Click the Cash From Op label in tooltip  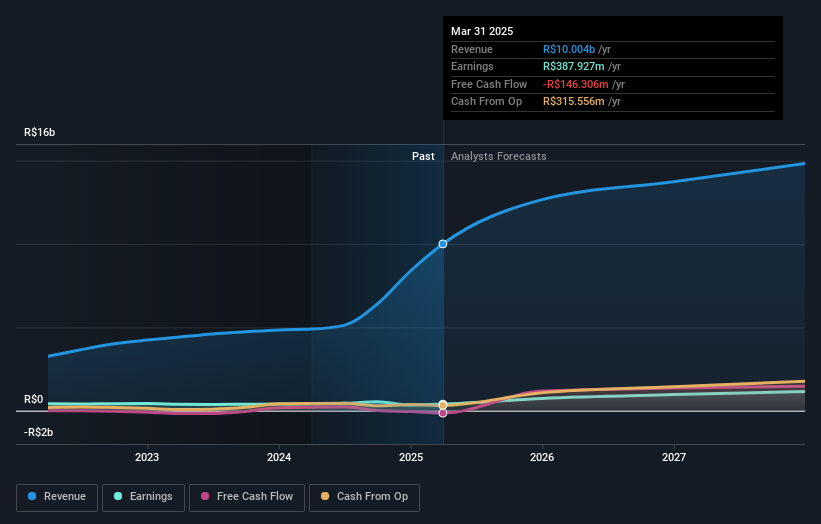tap(486, 102)
